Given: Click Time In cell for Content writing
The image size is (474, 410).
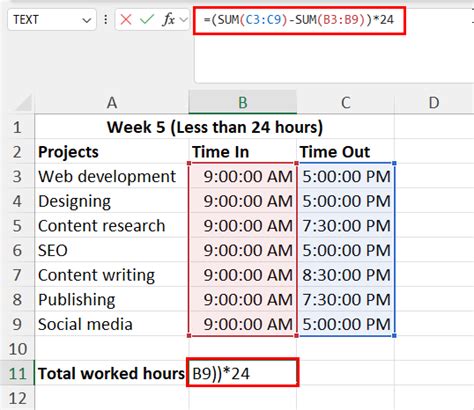Looking at the screenshot, I should tap(243, 275).
